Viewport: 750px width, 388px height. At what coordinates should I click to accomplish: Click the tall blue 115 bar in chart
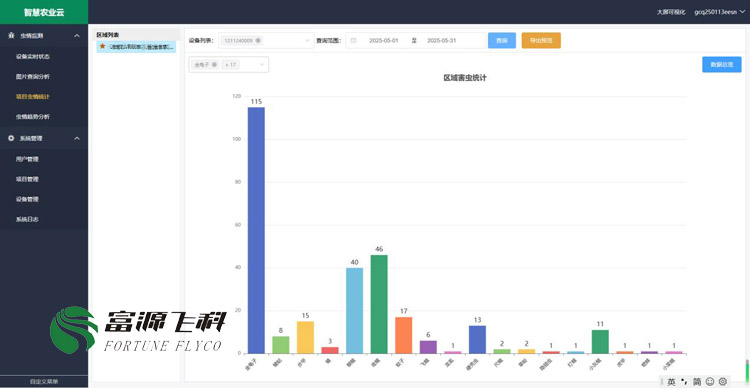[256, 230]
